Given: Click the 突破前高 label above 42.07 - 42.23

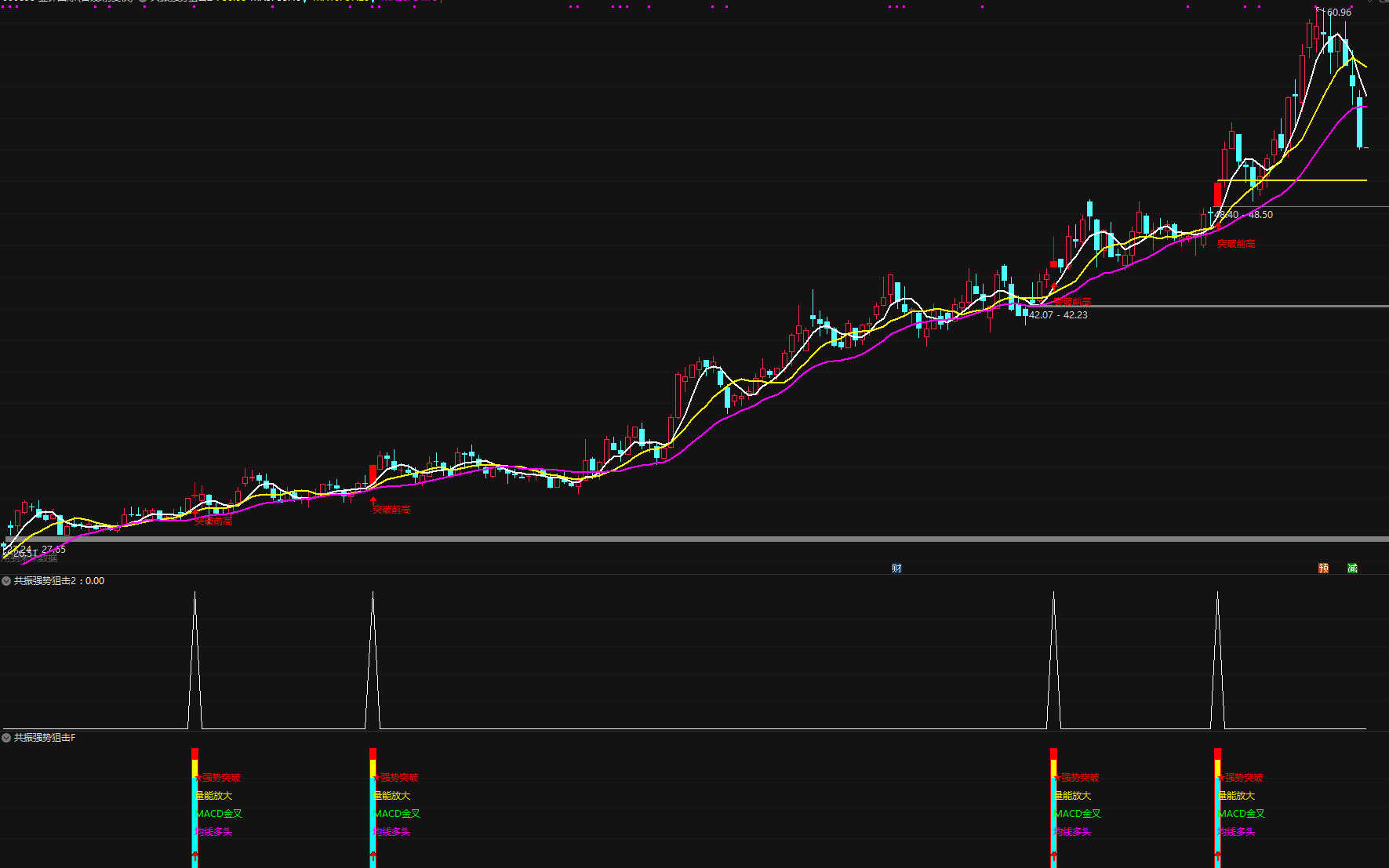Looking at the screenshot, I should pos(1072,302).
